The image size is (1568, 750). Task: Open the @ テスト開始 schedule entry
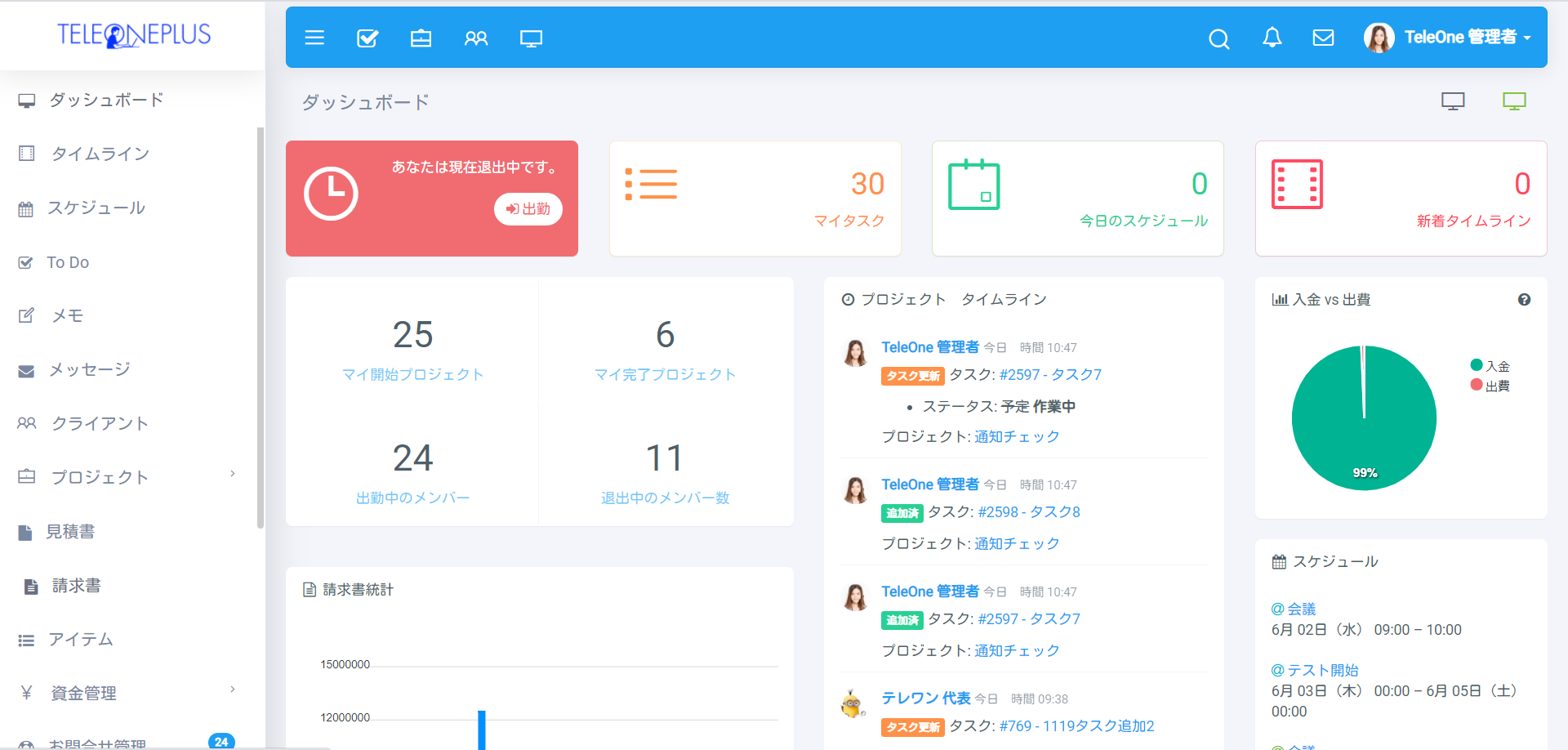1315,670
